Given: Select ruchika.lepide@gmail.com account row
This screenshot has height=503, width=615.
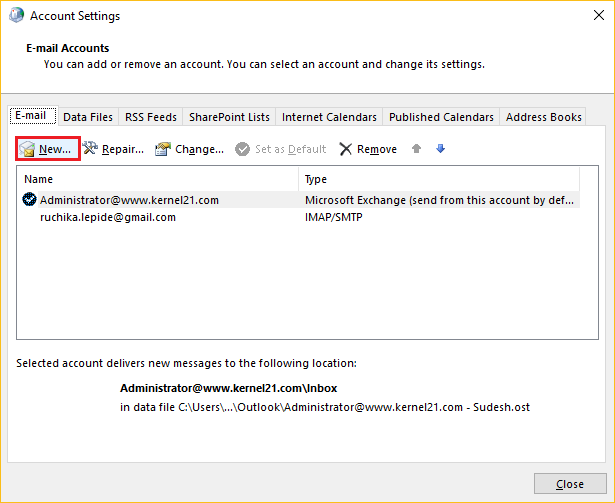Looking at the screenshot, I should point(298,217).
